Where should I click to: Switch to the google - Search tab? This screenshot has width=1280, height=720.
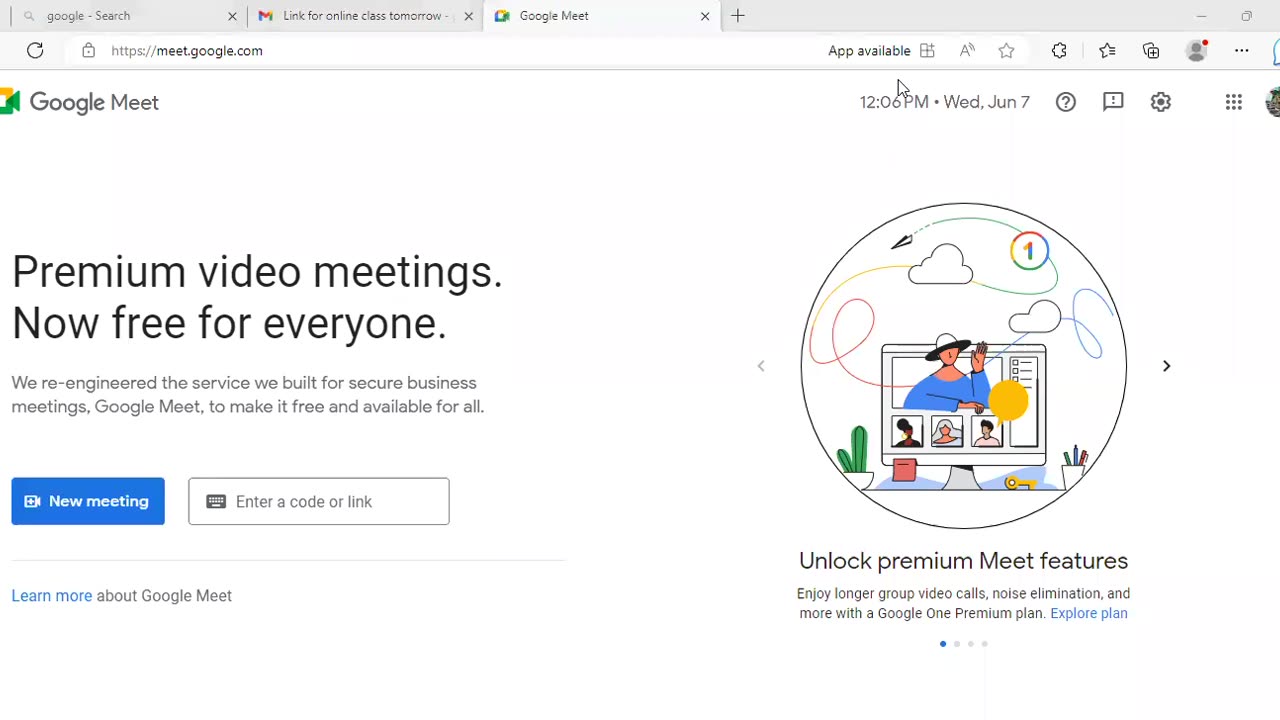127,16
